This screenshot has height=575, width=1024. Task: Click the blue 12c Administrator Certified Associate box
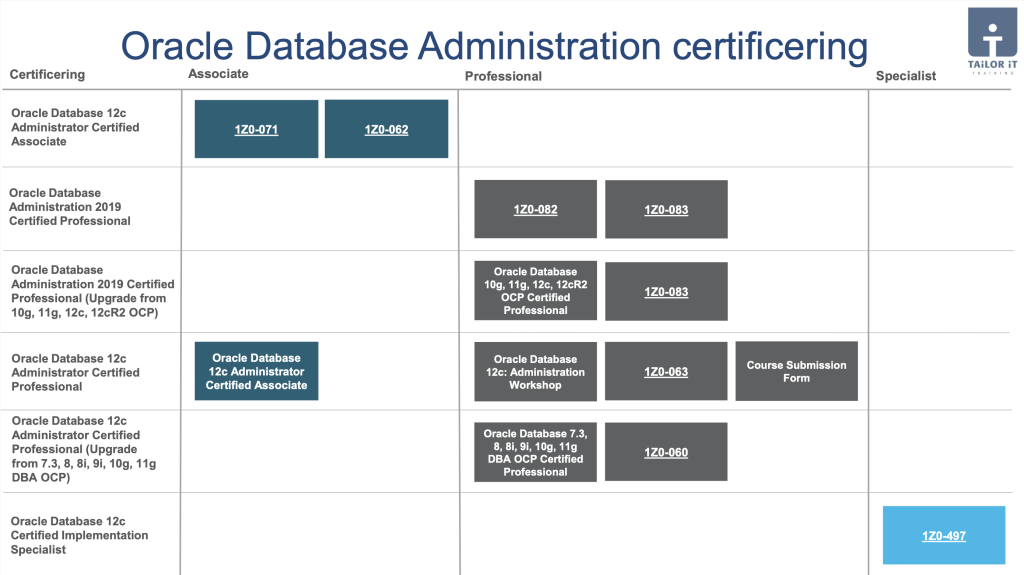[x=256, y=371]
